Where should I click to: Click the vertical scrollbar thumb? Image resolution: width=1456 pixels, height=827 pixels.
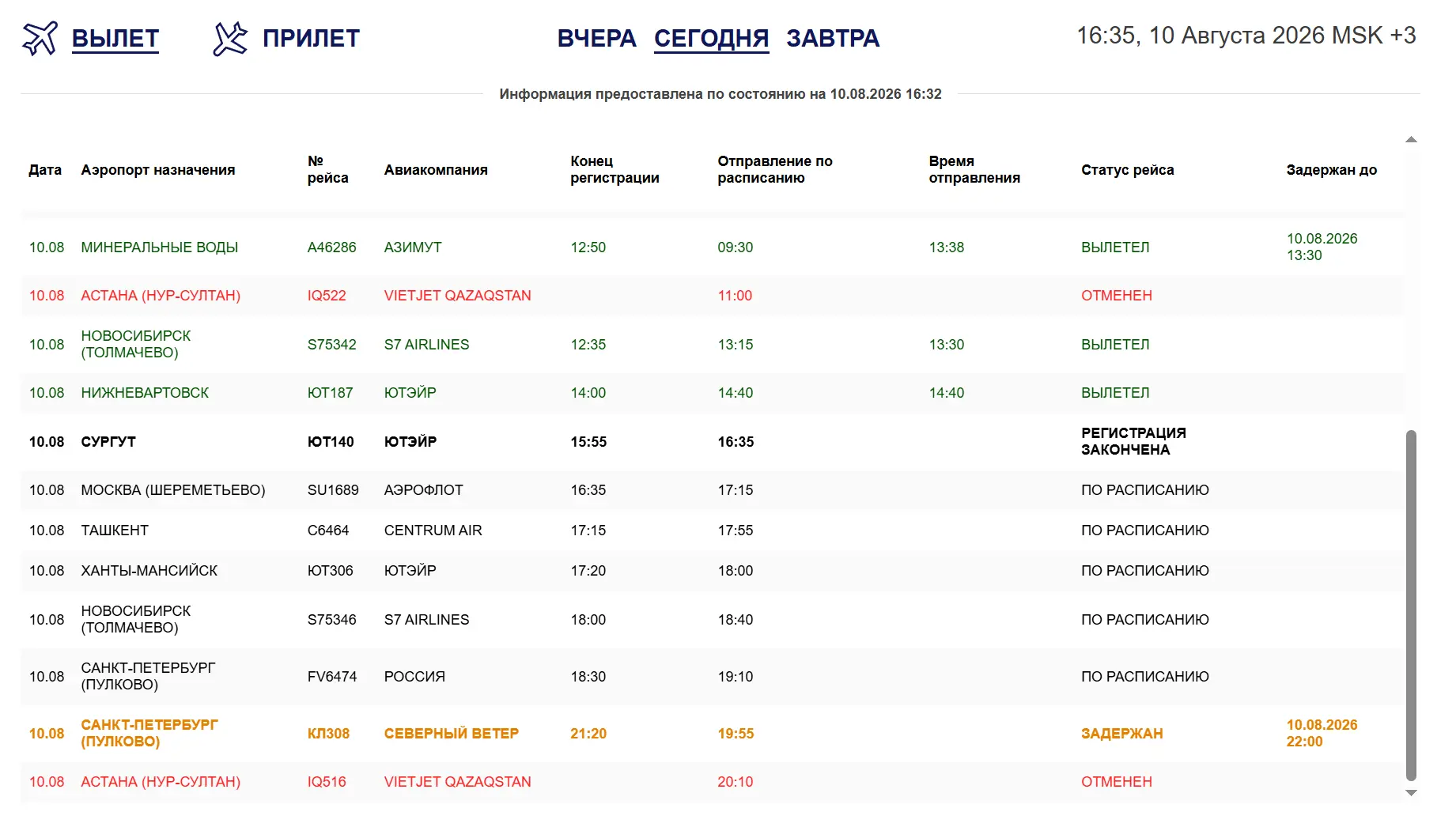(1411, 606)
